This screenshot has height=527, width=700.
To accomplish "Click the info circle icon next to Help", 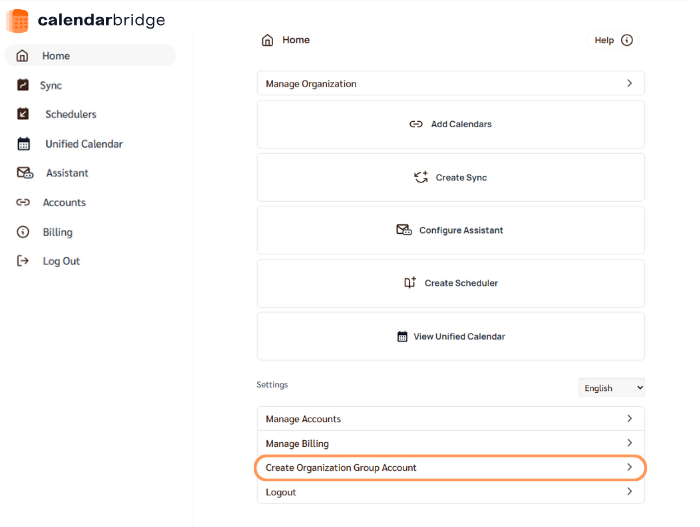I will 627,40.
